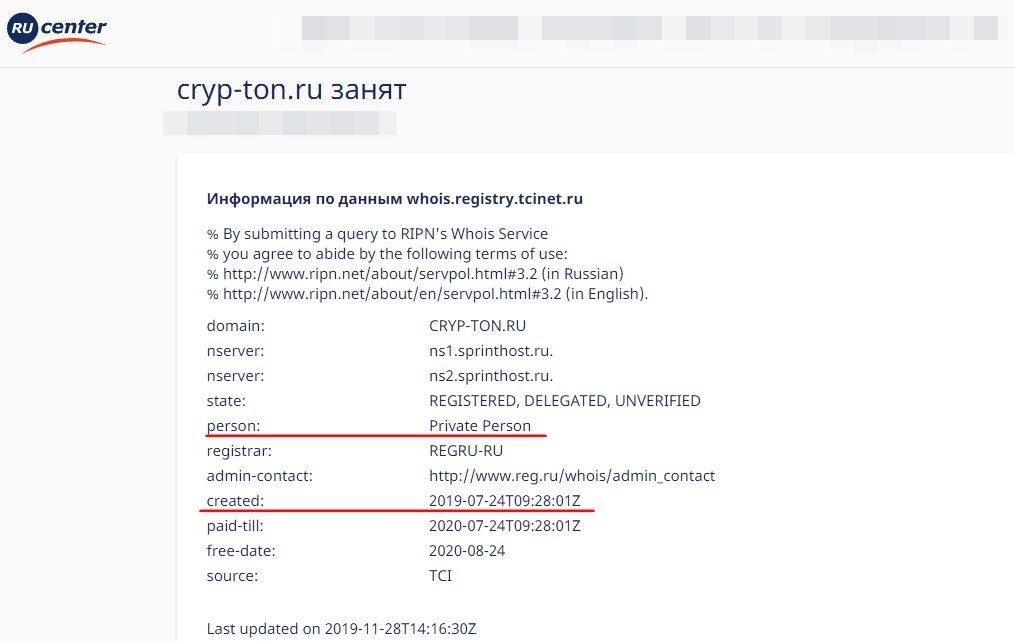Image resolution: width=1015 pixels, height=641 pixels.
Task: Click the free-date value 2020-08-24
Action: [468, 550]
